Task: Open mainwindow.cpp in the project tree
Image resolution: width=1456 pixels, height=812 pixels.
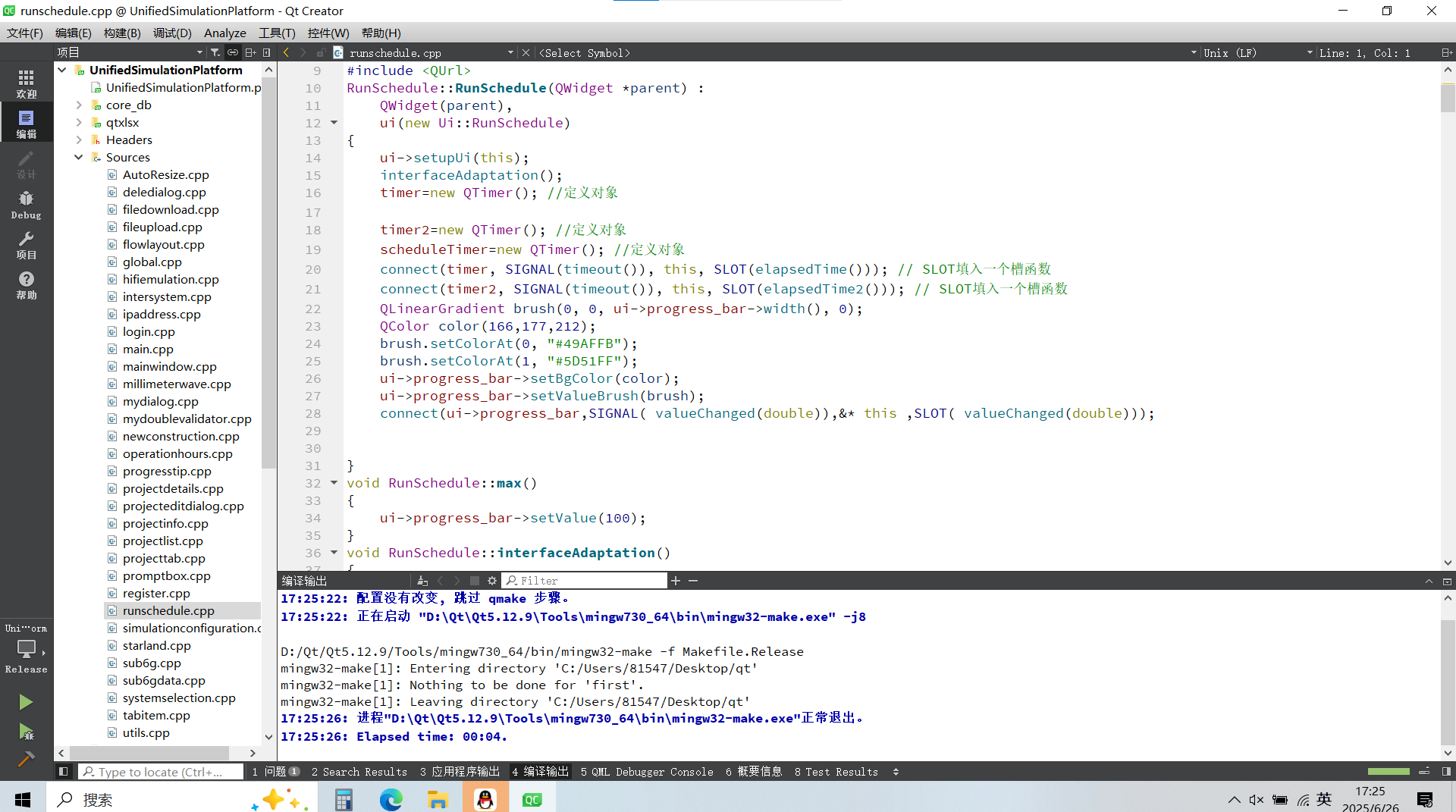Action: coord(170,366)
